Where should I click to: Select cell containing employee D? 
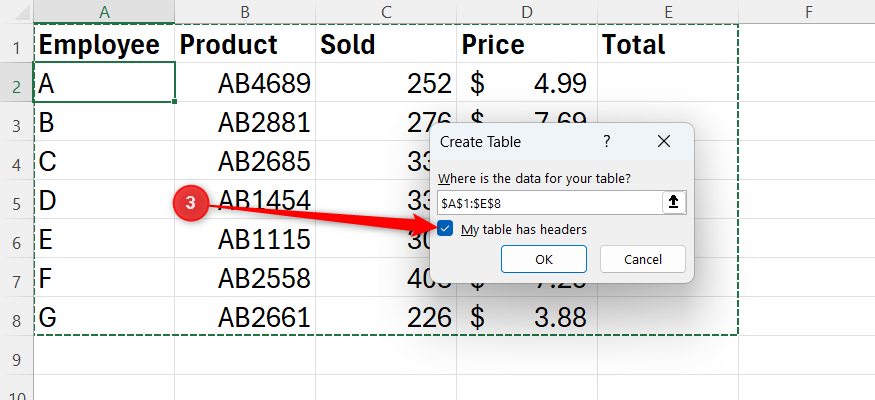tap(104, 200)
